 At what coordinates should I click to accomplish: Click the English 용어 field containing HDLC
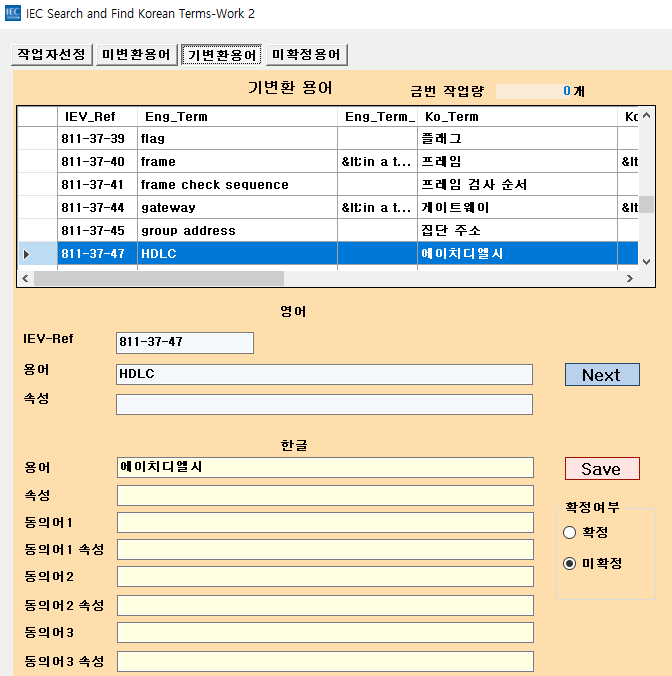coord(324,374)
